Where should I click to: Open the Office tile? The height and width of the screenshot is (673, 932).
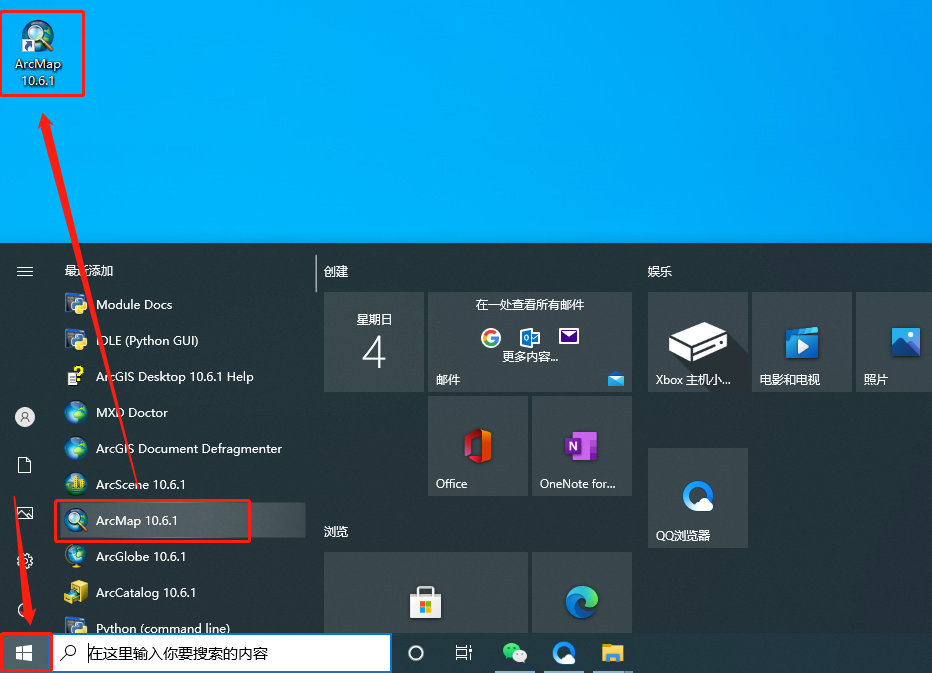pos(478,446)
